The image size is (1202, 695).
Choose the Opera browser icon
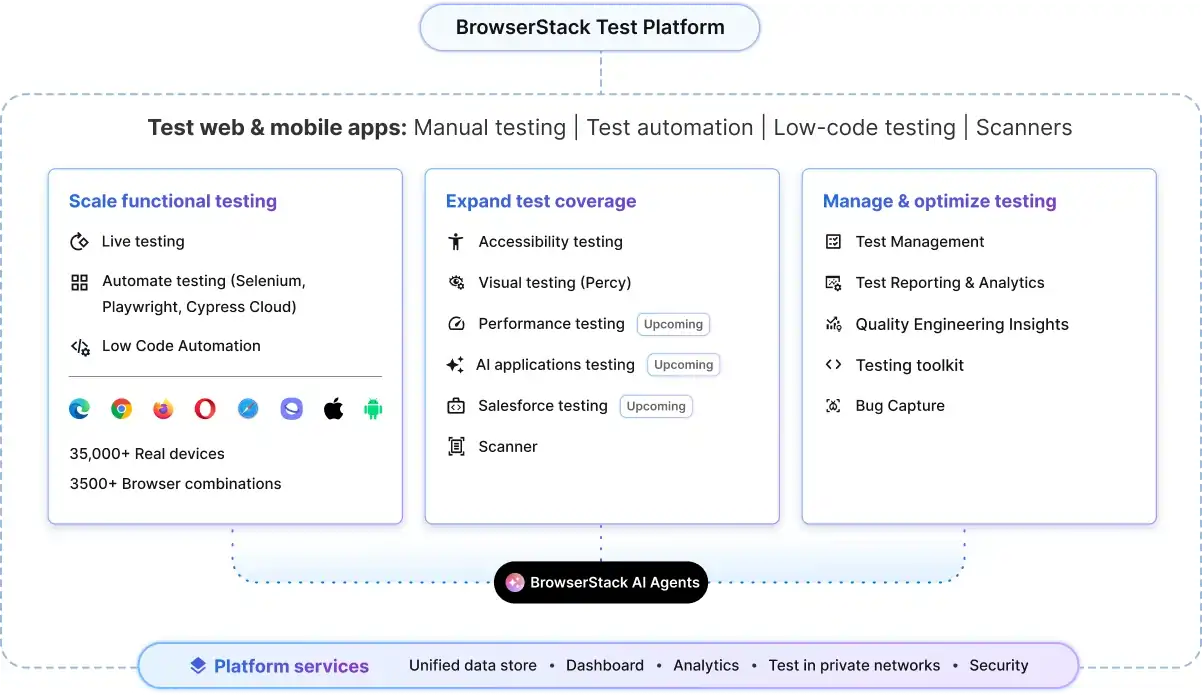205,408
